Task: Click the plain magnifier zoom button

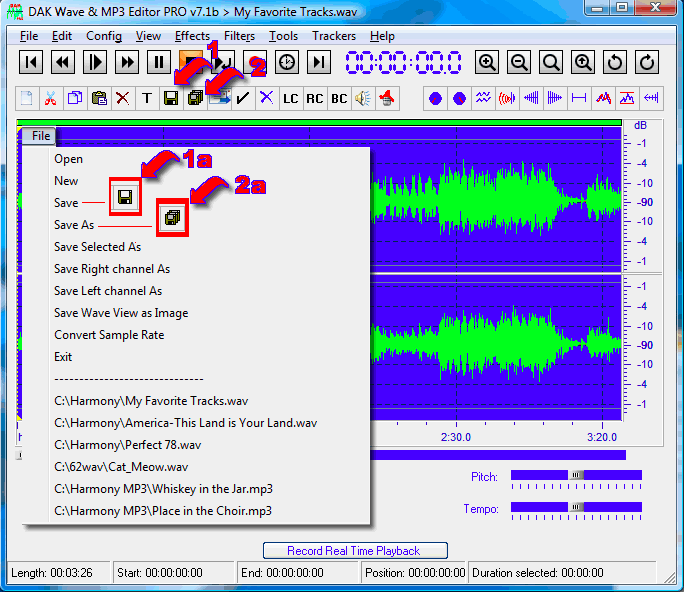Action: pos(551,62)
